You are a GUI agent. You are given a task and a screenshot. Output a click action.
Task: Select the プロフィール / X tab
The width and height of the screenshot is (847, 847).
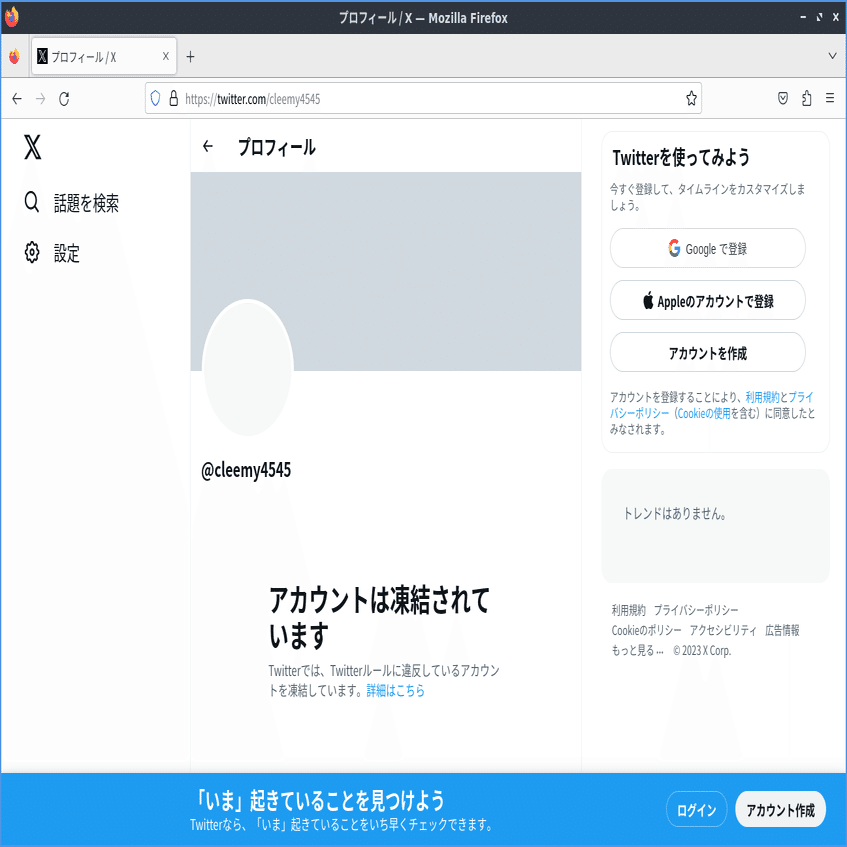(x=104, y=56)
